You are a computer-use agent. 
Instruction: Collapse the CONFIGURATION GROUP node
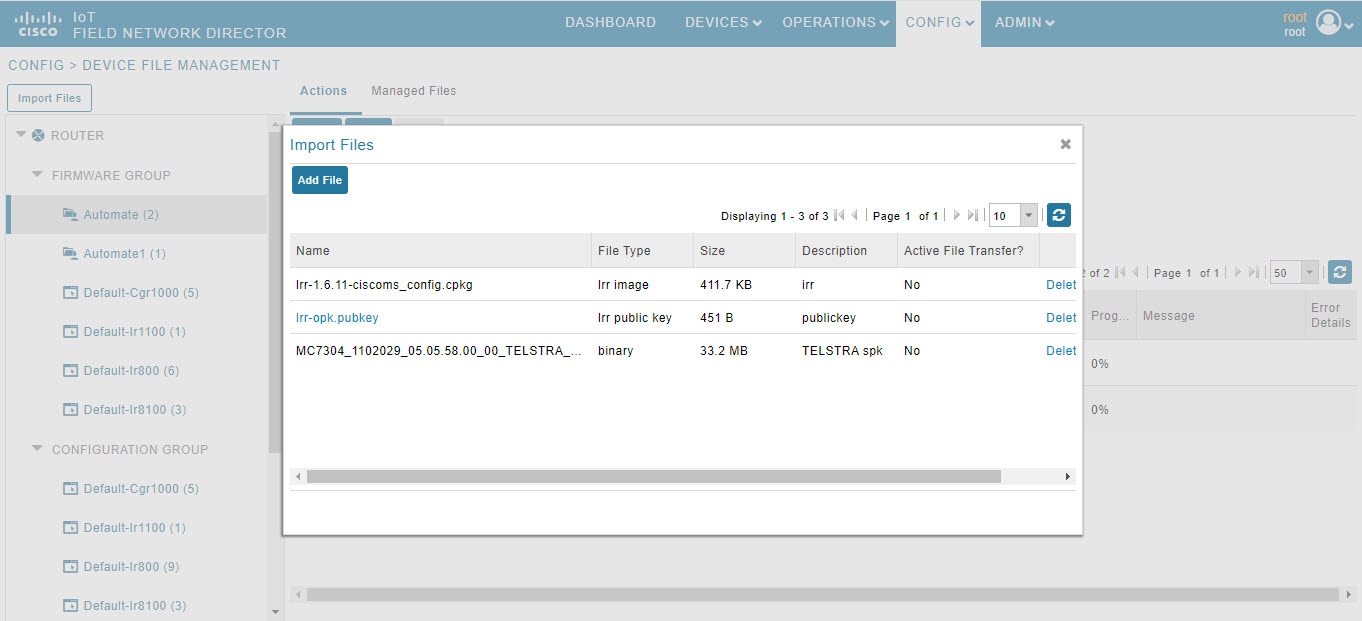tap(37, 449)
